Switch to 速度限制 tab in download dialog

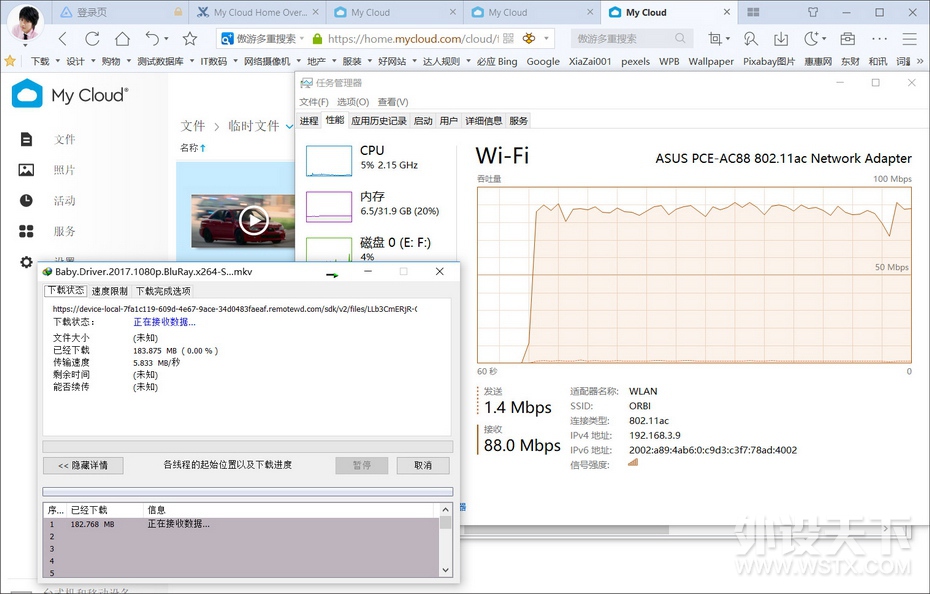pyautogui.click(x=110, y=291)
